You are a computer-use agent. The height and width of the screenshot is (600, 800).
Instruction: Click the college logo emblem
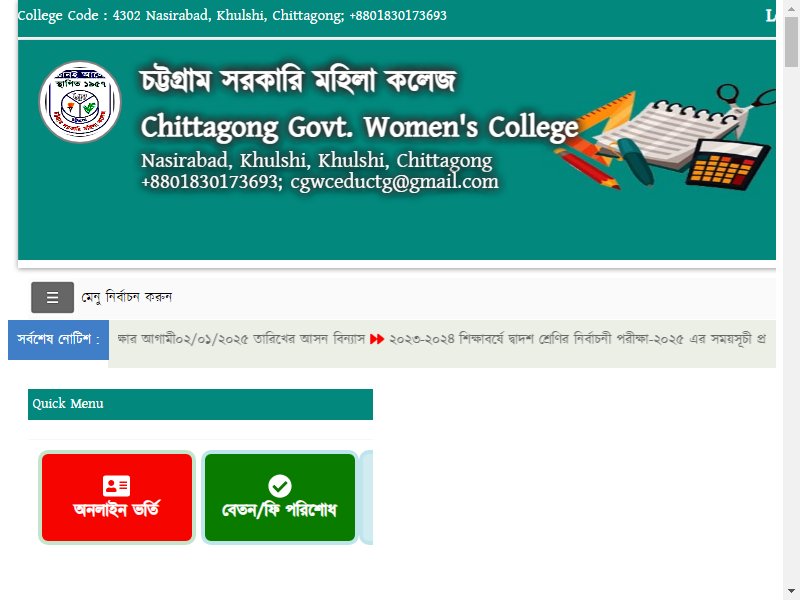pos(80,102)
